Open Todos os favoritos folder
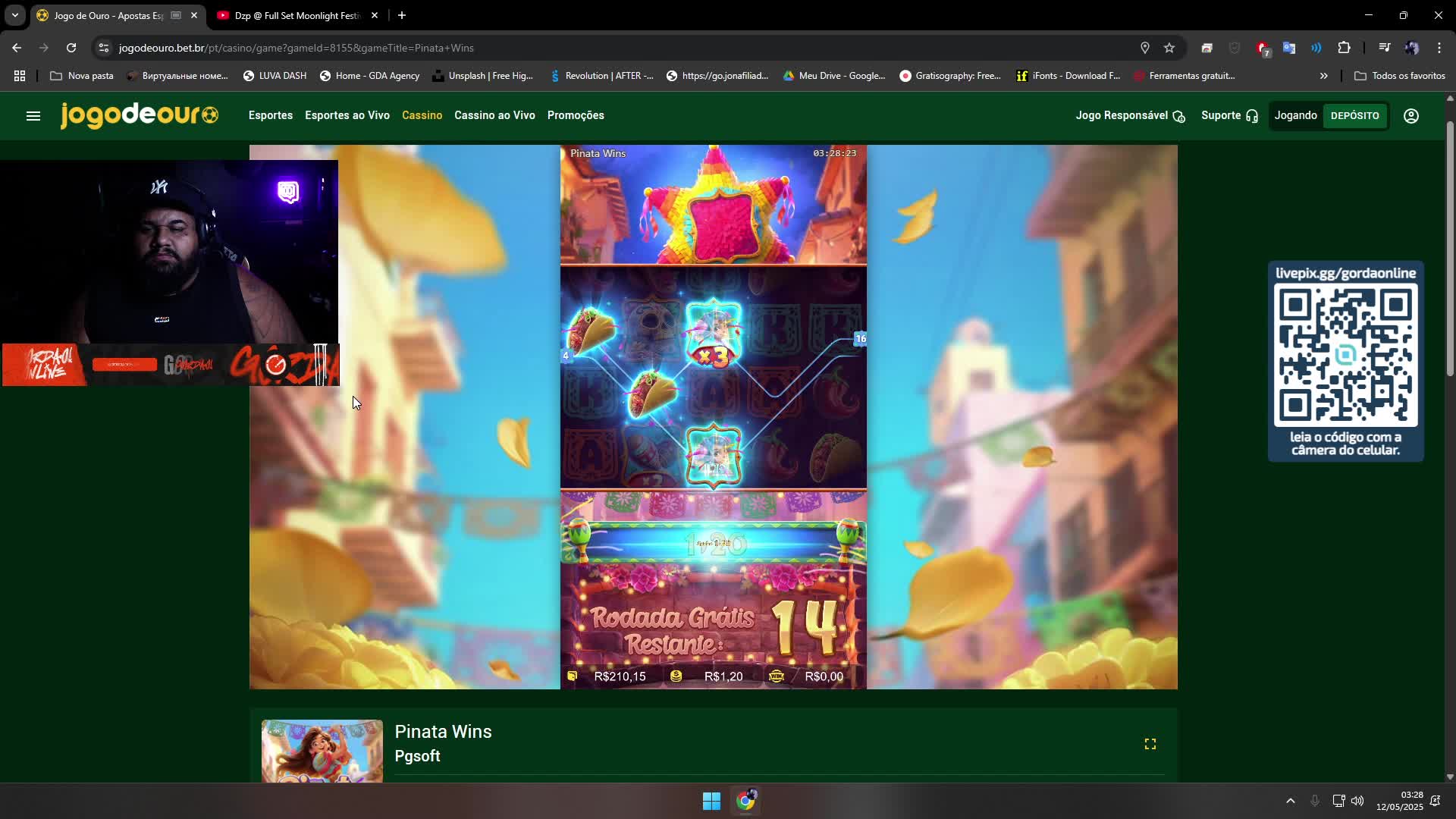This screenshot has width=1456, height=819. [x=1399, y=76]
